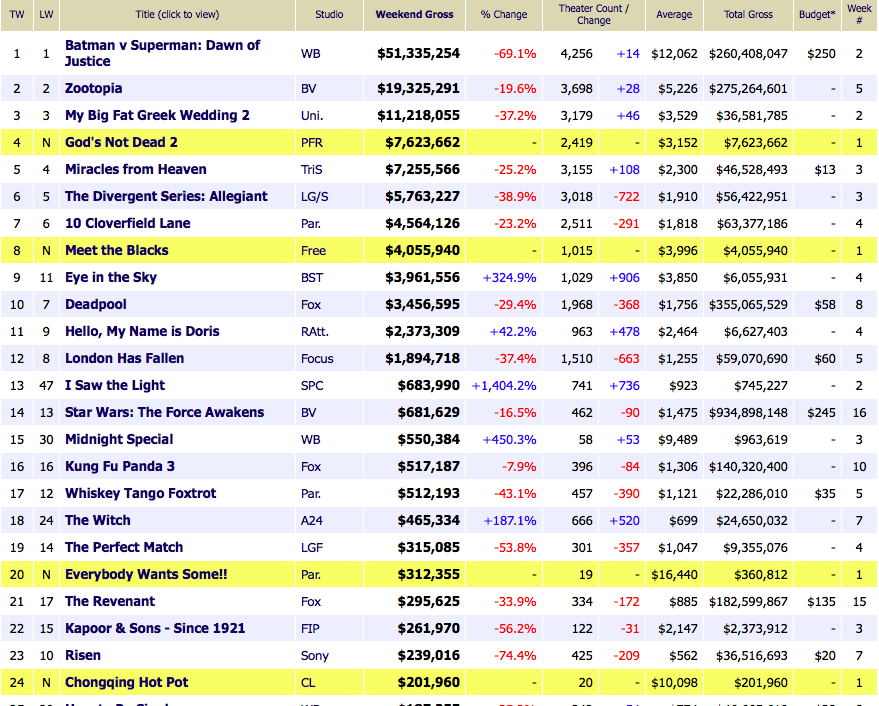Screen dimensions: 879x706
Task: Sort by % Change header
Action: (504, 15)
